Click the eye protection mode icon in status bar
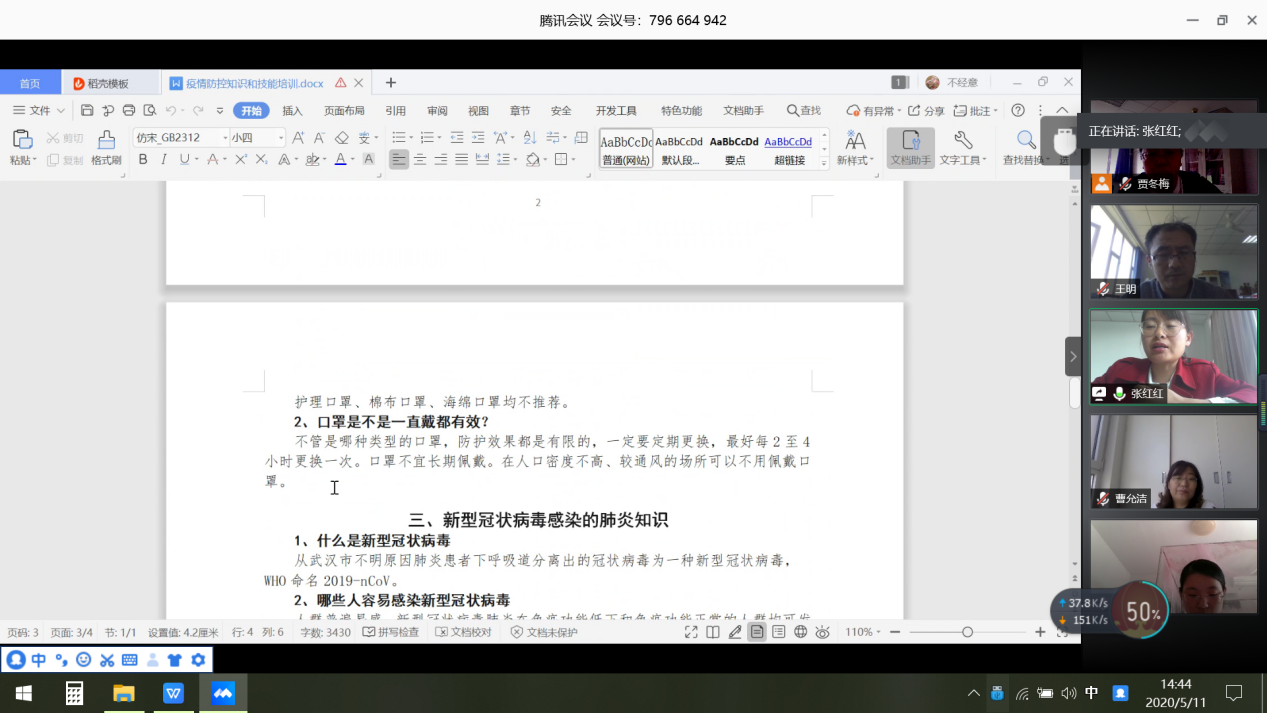 pos(822,632)
